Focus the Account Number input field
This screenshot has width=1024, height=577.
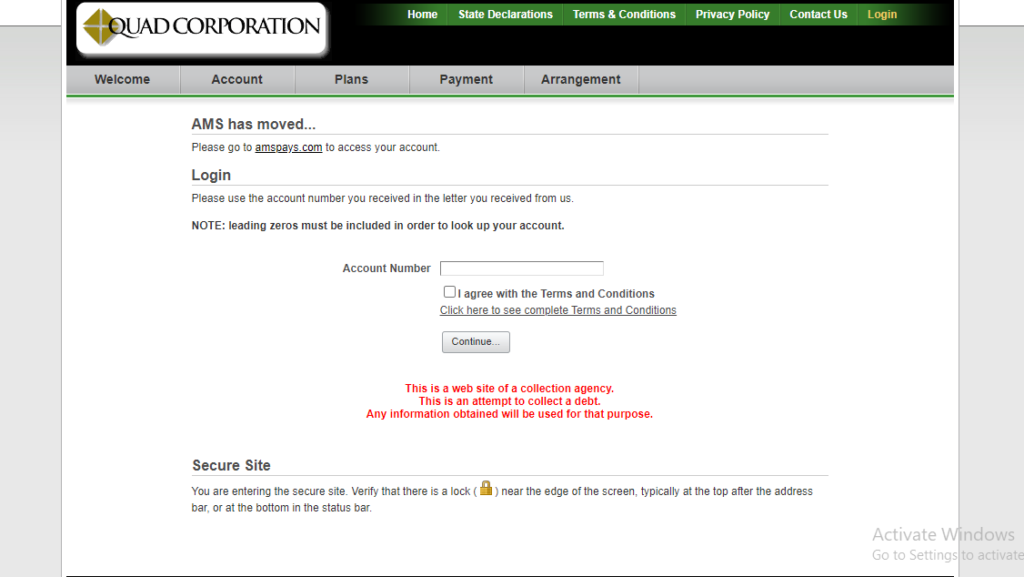[x=522, y=268]
